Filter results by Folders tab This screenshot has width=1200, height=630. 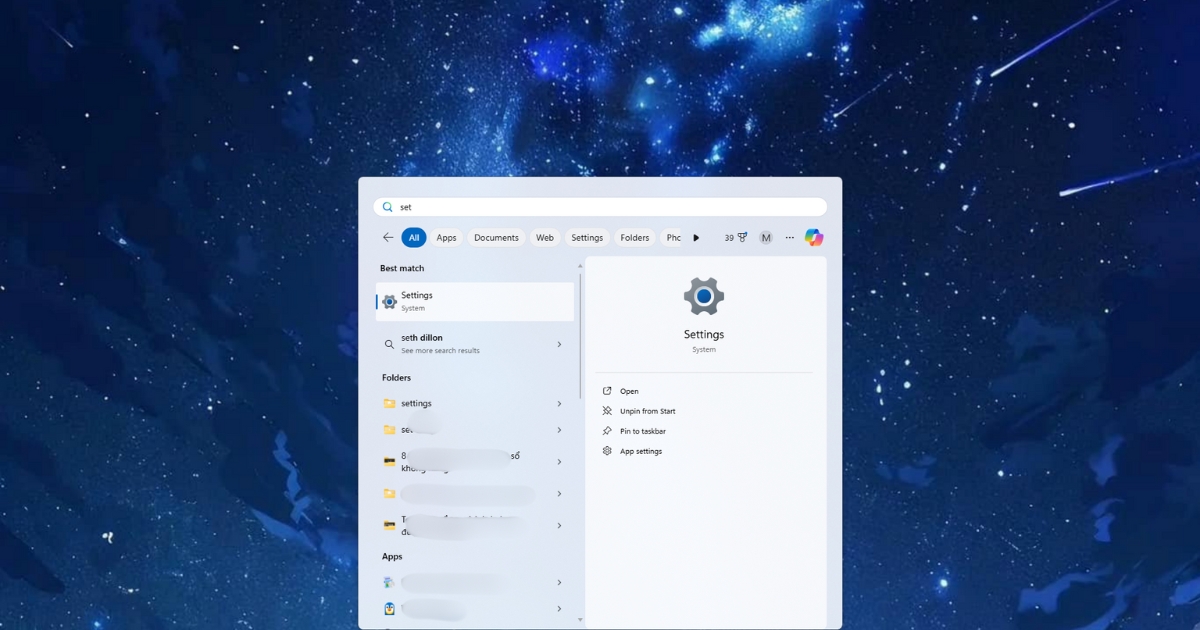click(x=634, y=238)
